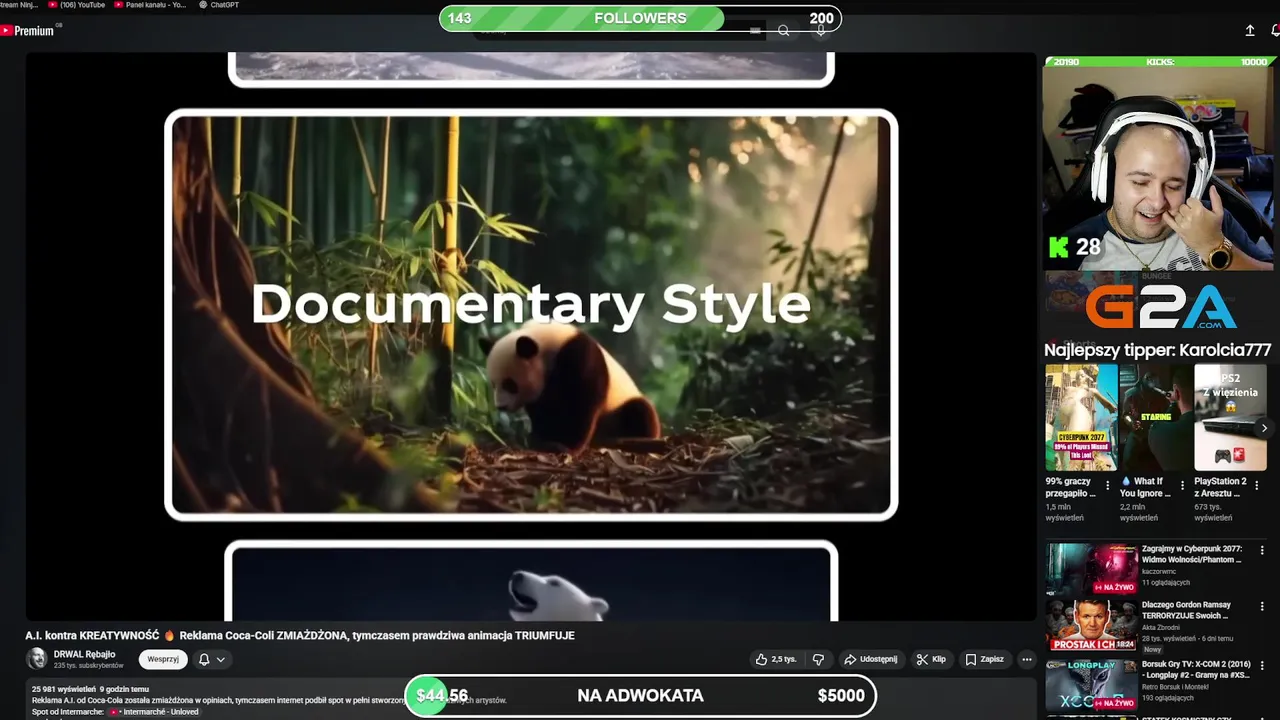This screenshot has width=1280, height=720.
Task: Click the Followers goal progress bar
Action: 640,18
